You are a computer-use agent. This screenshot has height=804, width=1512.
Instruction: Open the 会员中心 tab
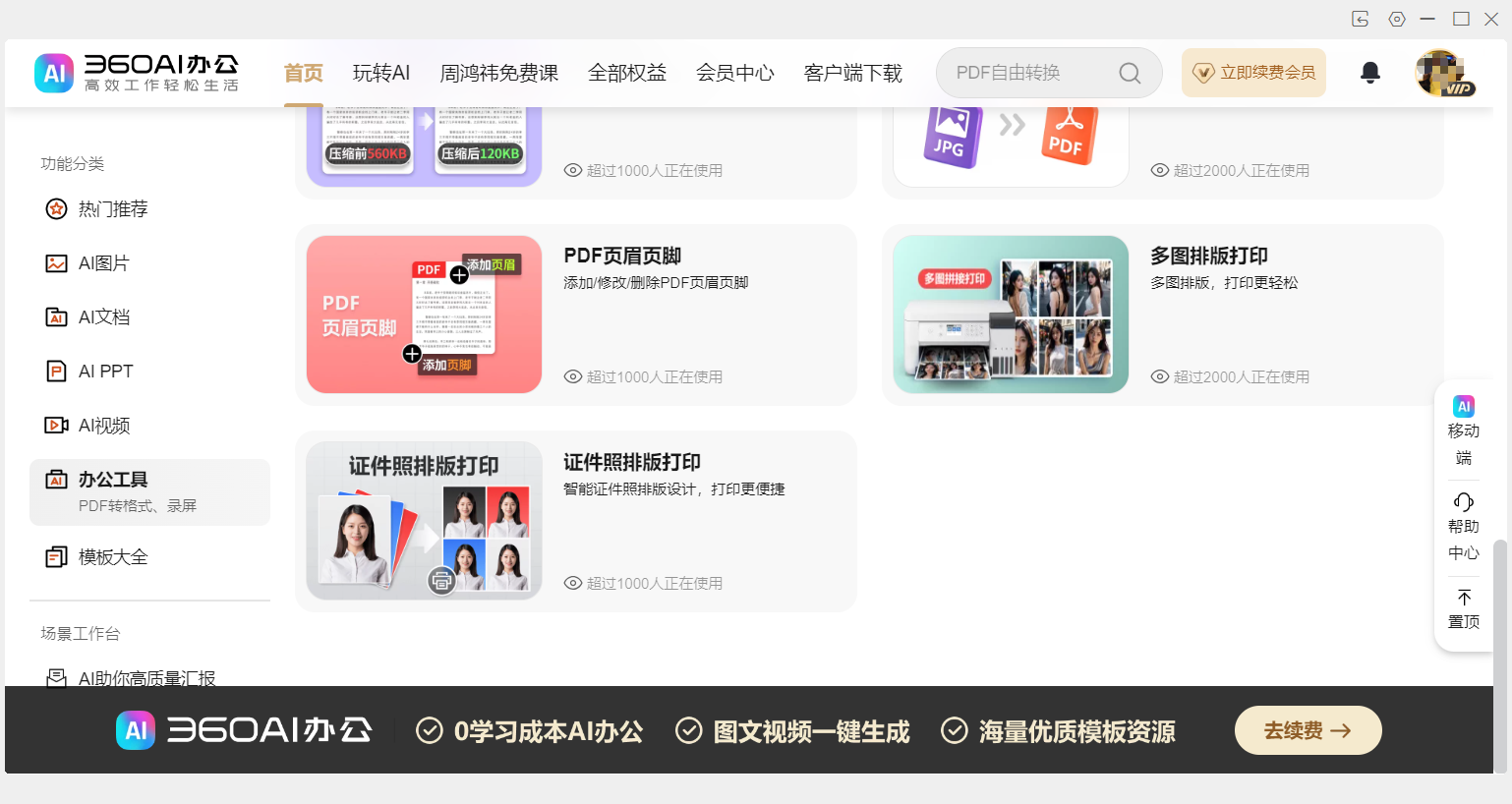[x=734, y=73]
